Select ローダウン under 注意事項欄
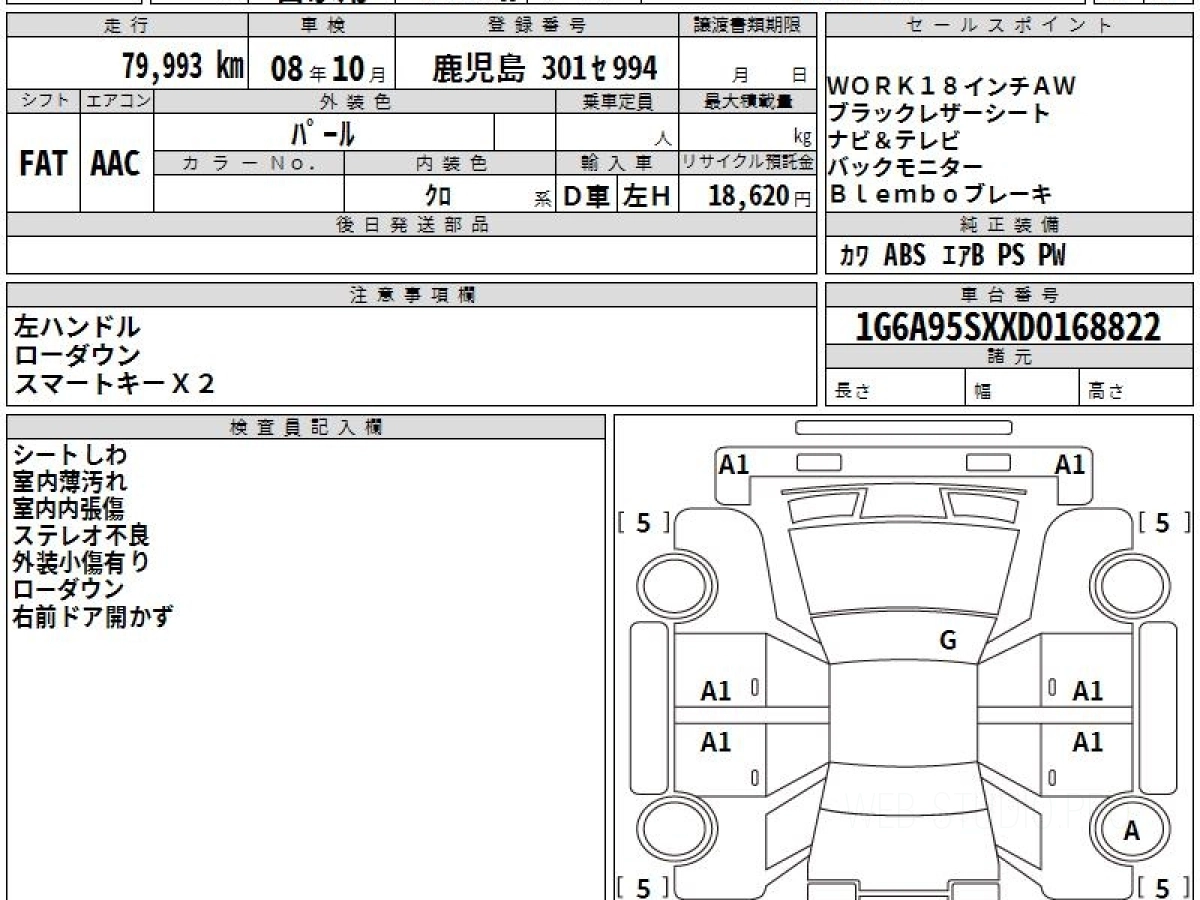 pos(78,355)
